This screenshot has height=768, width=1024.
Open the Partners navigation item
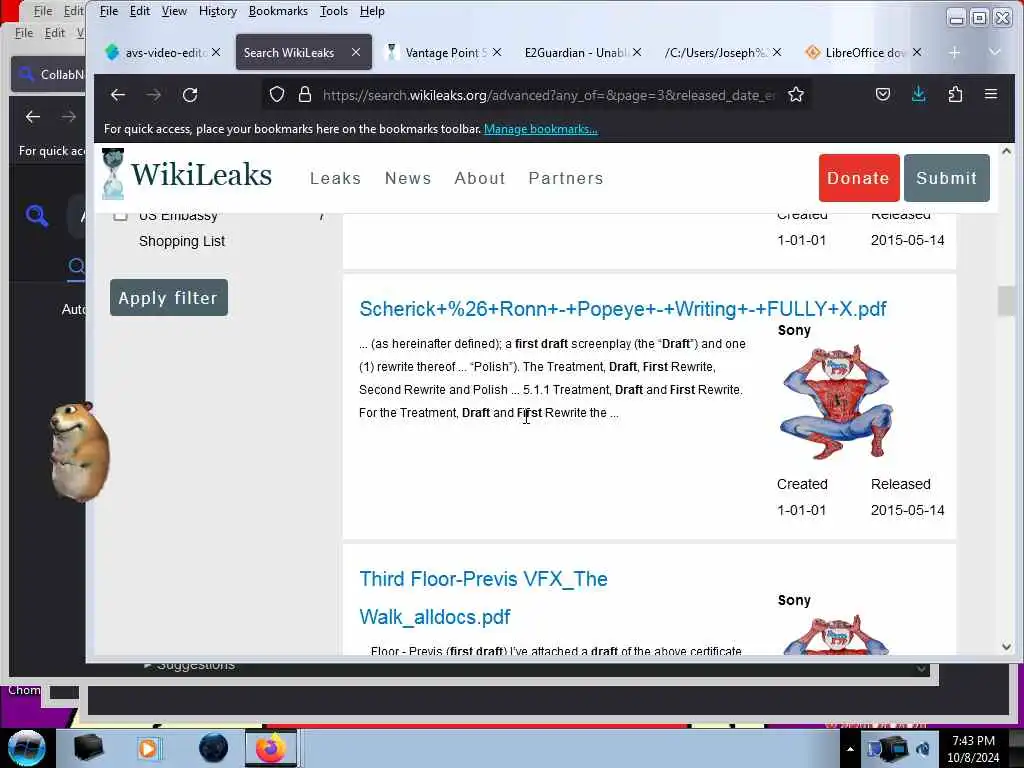point(566,178)
